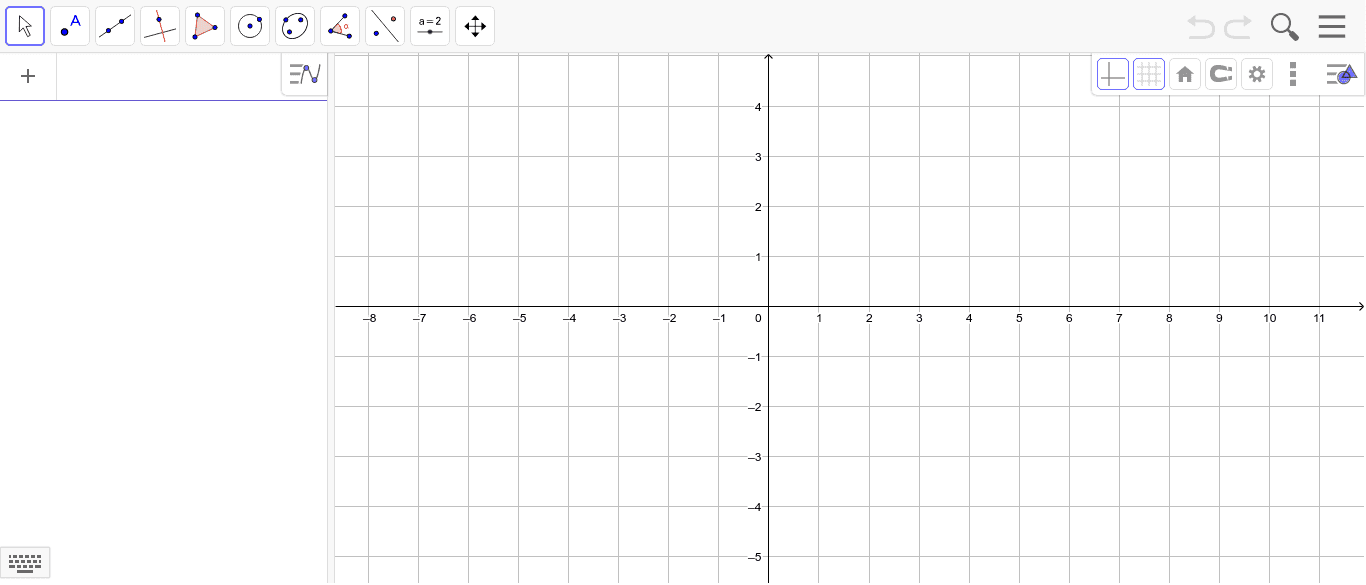The width and height of the screenshot is (1366, 585).
Task: Select the Ellipse conic tool
Action: click(295, 26)
